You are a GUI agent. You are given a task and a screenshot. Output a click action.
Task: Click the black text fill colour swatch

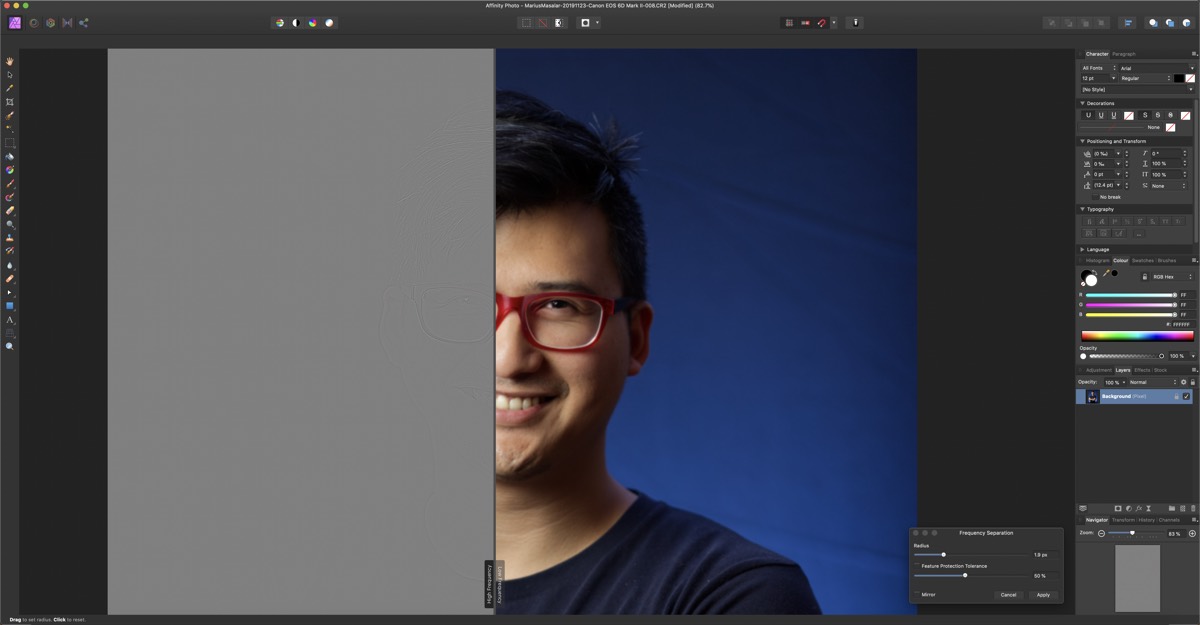pos(1179,78)
